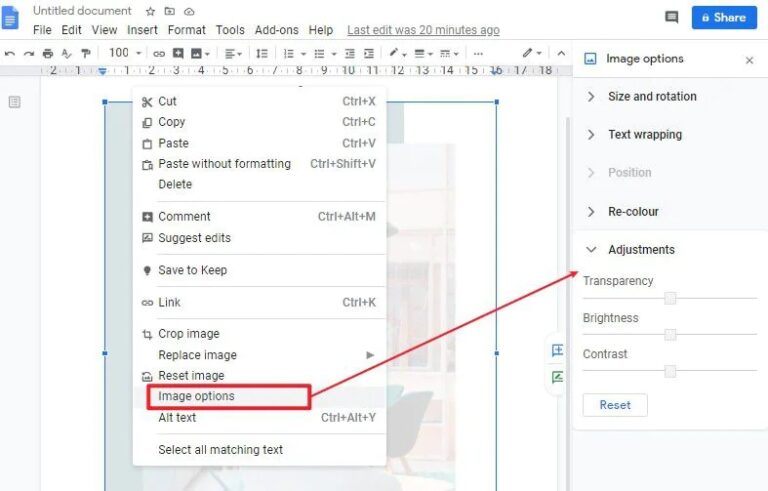
Task: Click the document outline icon
Action: 15,102
